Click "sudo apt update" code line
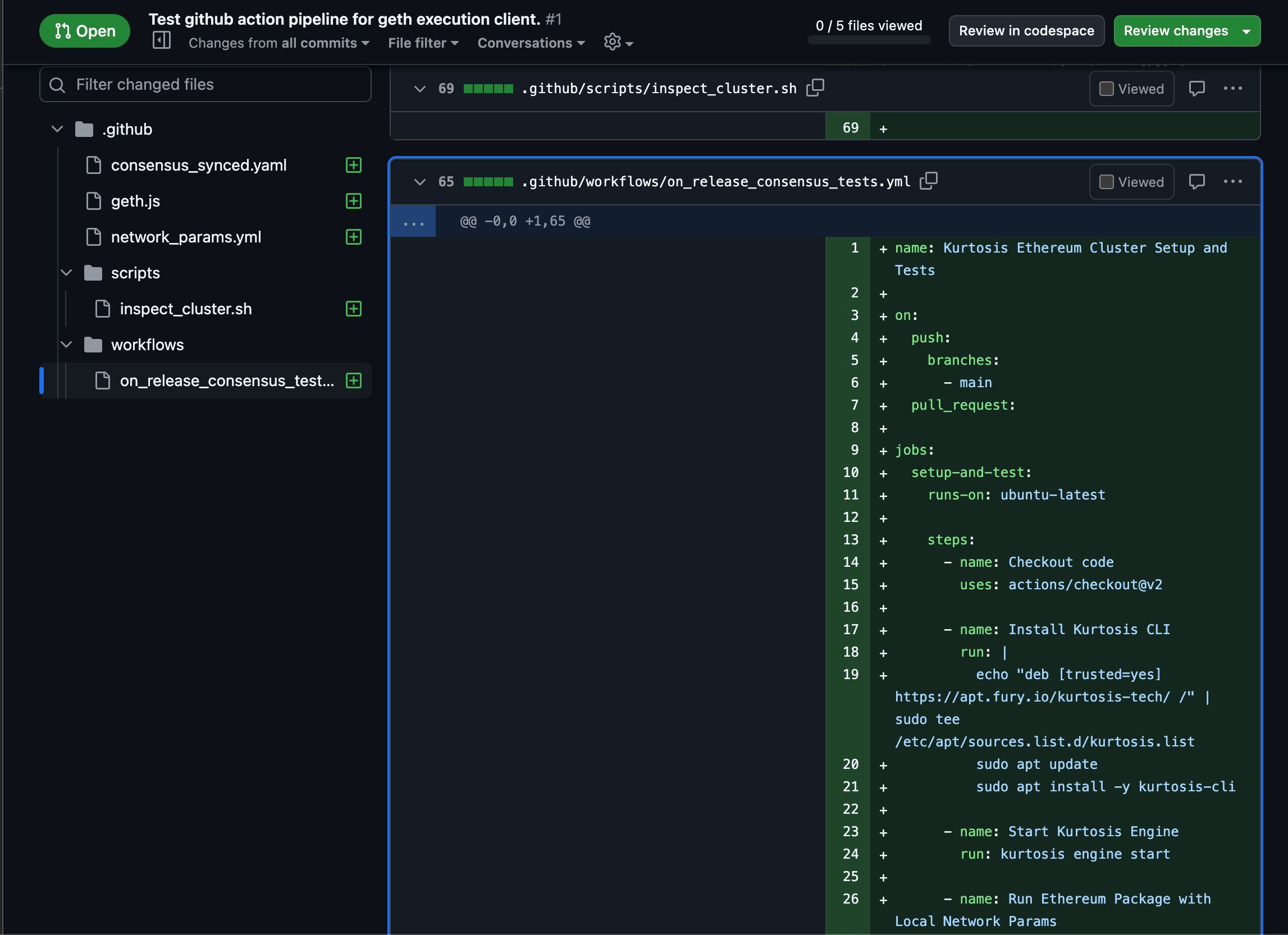Screen dimensions: 1288x935 point(1036,764)
